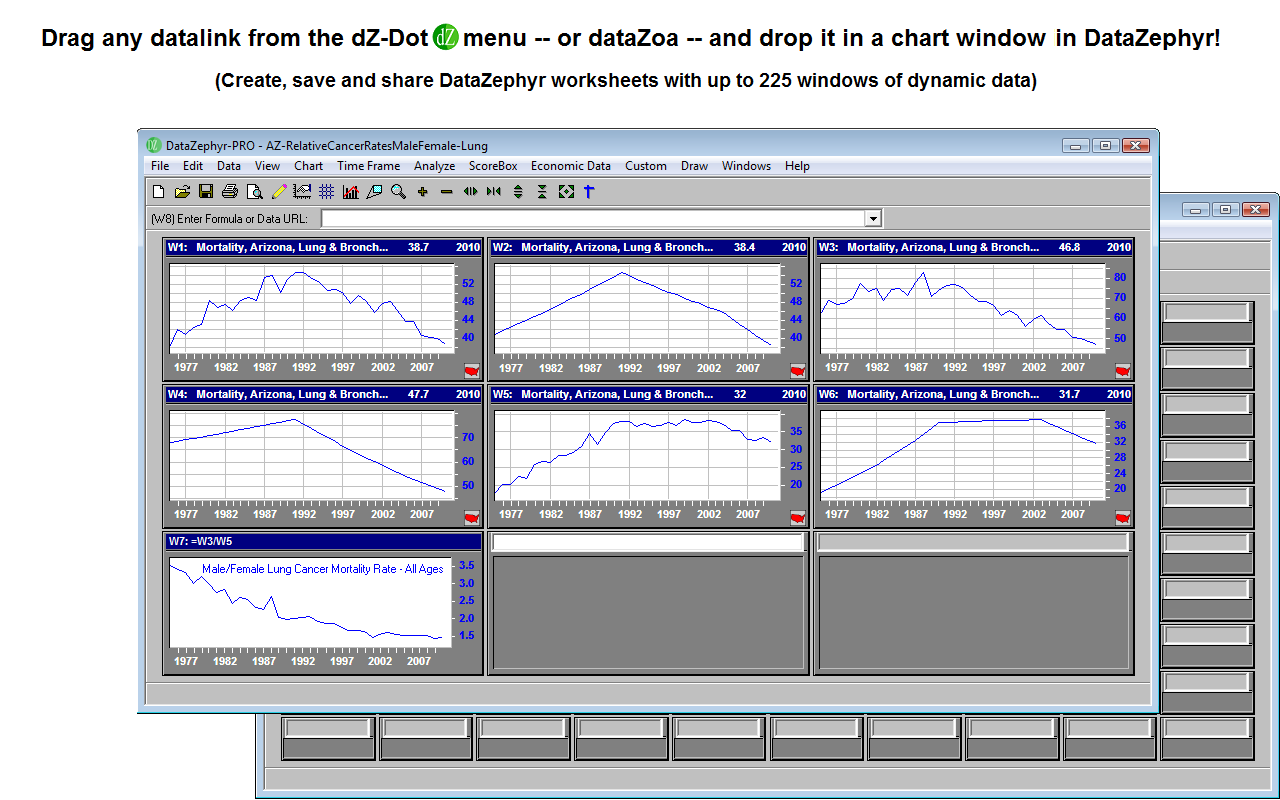Click the empty chart window below W5
Viewport: 1280px width, 800px height.
(648, 612)
